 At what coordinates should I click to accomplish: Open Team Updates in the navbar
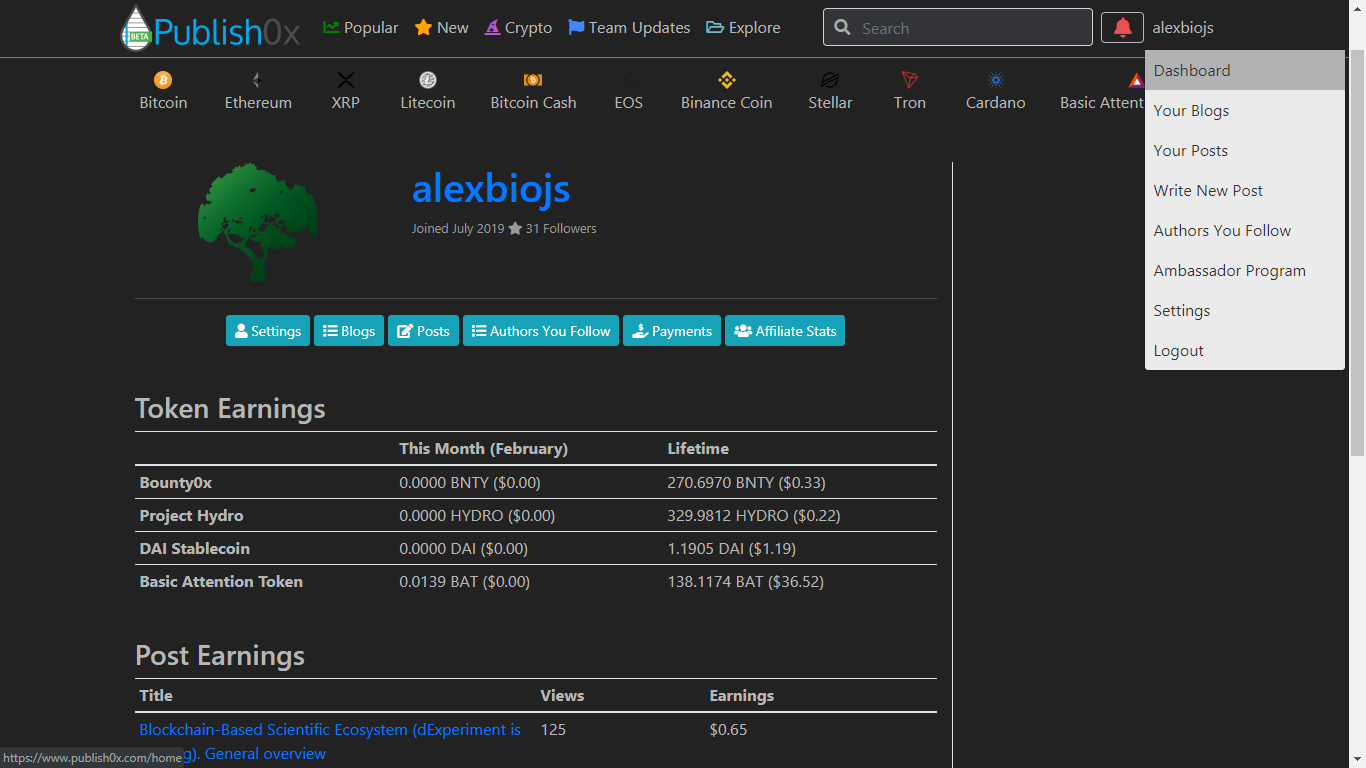coord(629,28)
